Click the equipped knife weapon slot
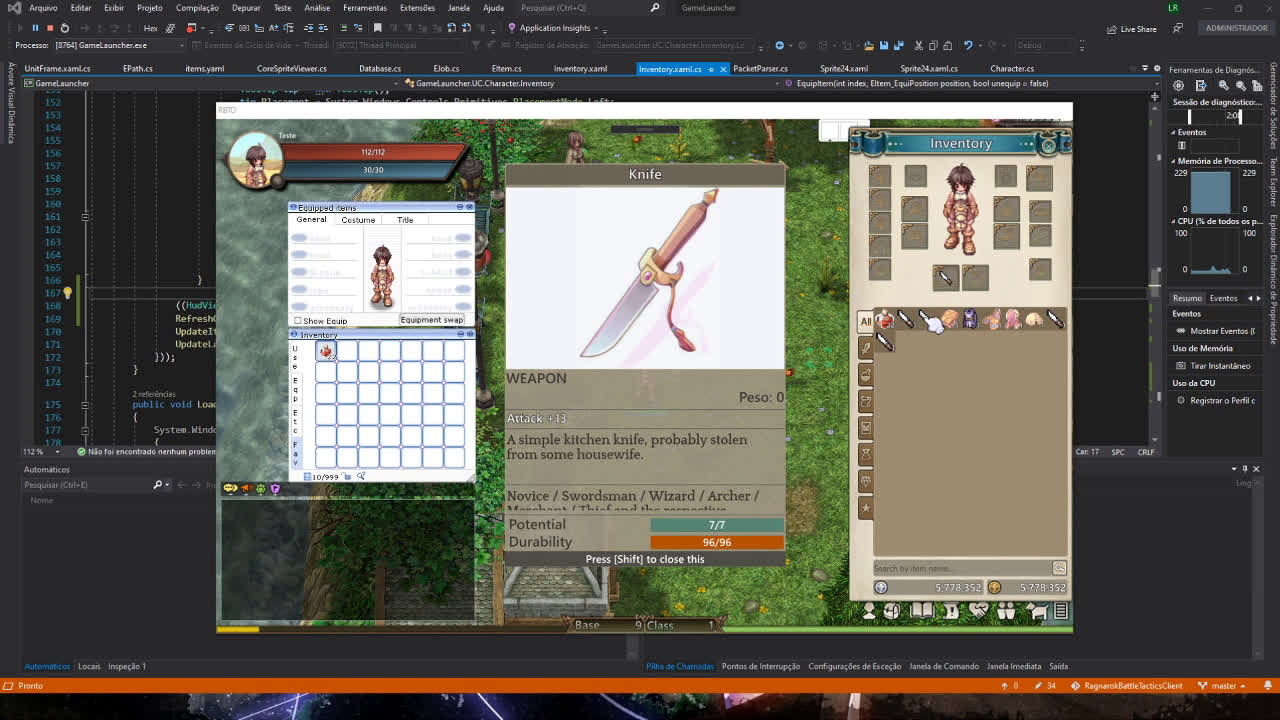 [944, 277]
